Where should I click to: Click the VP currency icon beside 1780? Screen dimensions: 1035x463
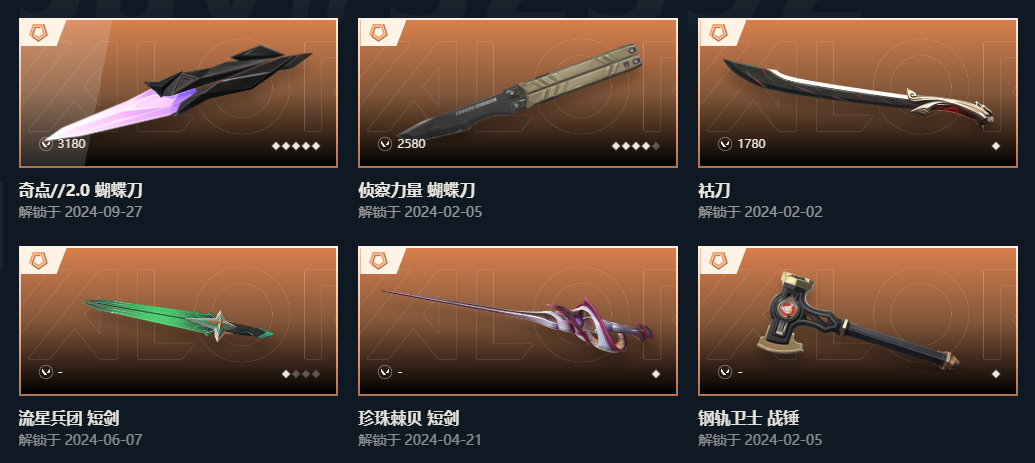pyautogui.click(x=725, y=143)
